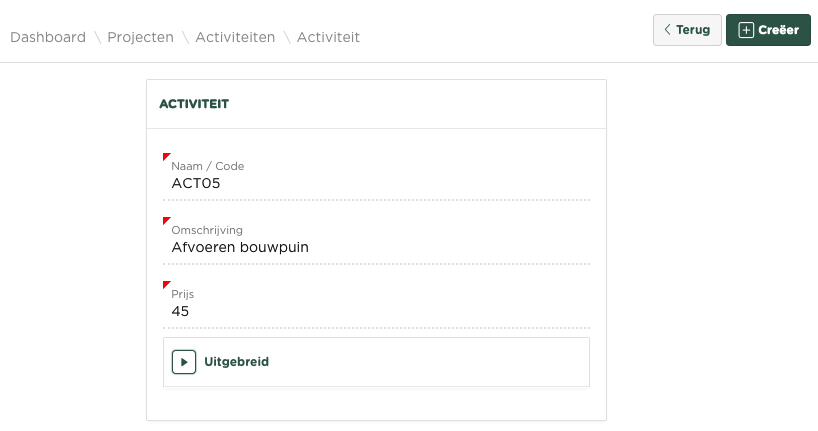Click into the Omschrijving field text
818x431 pixels.
(380, 247)
